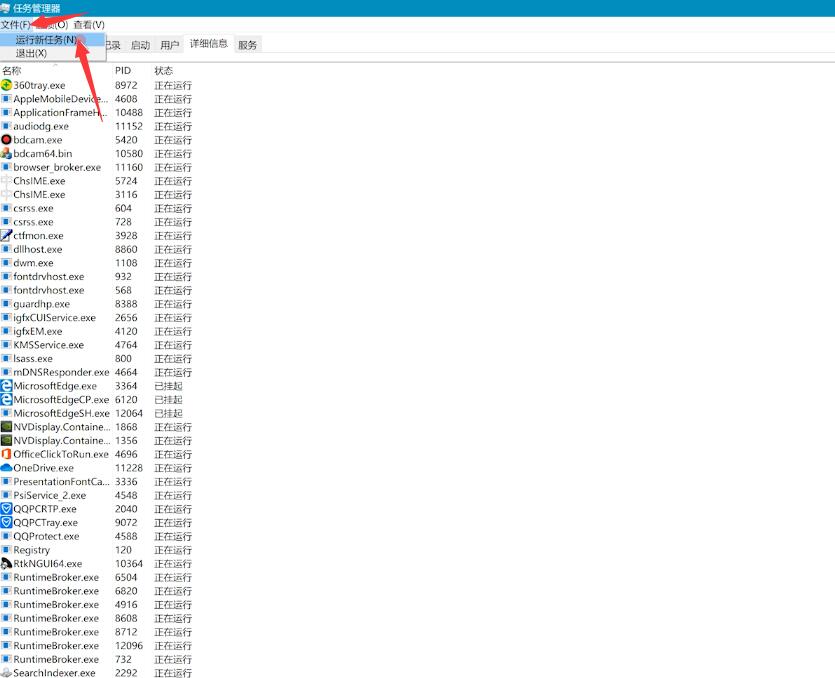Select the 详细信息 tab
The image size is (835, 678).
(209, 44)
